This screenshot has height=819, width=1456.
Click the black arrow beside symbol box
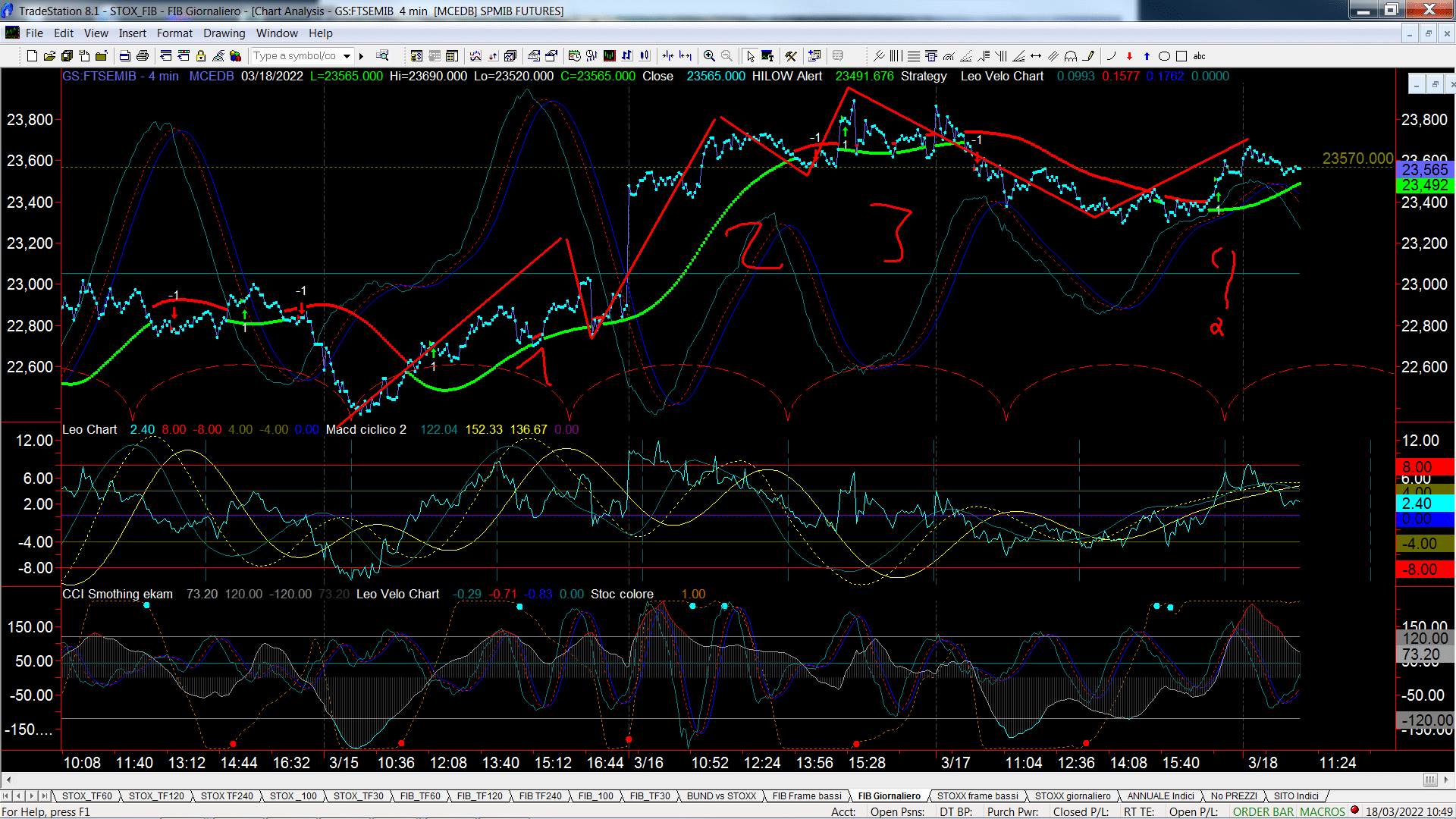tap(362, 56)
